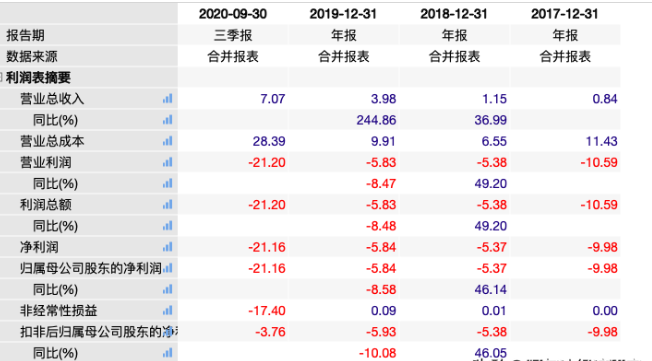Click chart icon in the last 同比(%) row
This screenshot has width=652, height=361.
coord(168,353)
